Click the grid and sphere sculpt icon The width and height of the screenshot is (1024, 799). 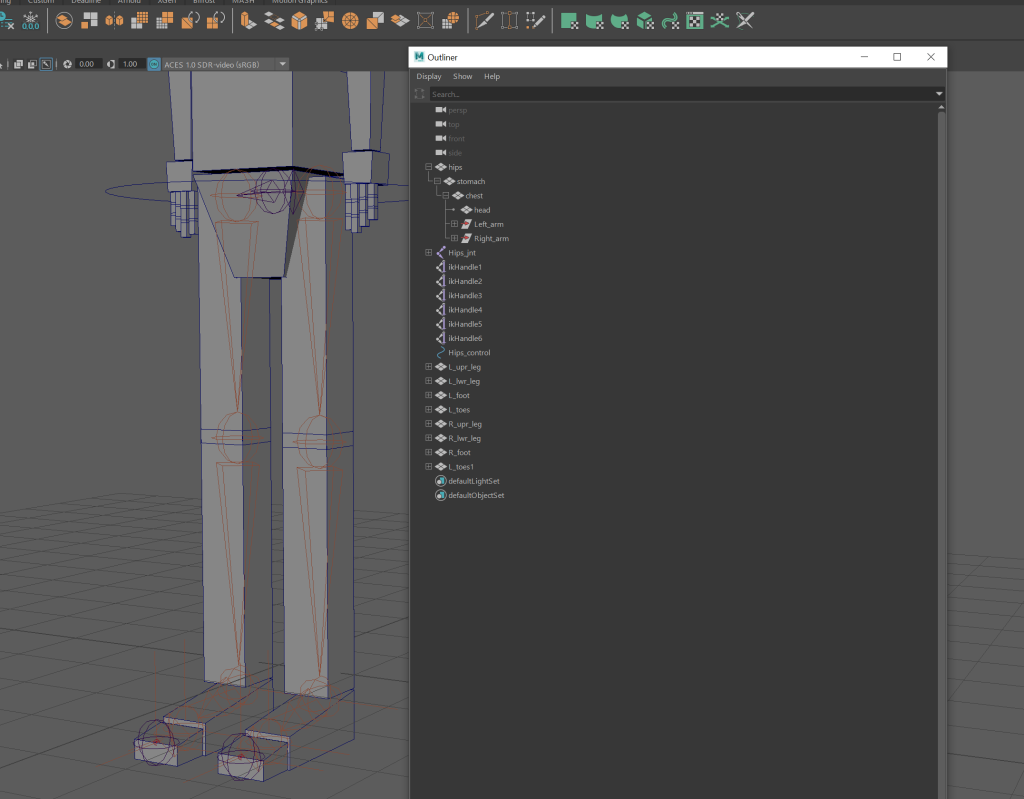(451, 21)
